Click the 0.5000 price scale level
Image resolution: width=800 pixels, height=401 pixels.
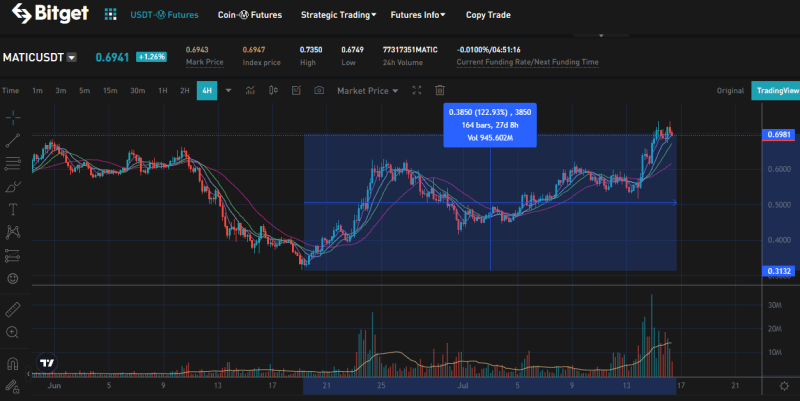[779, 205]
